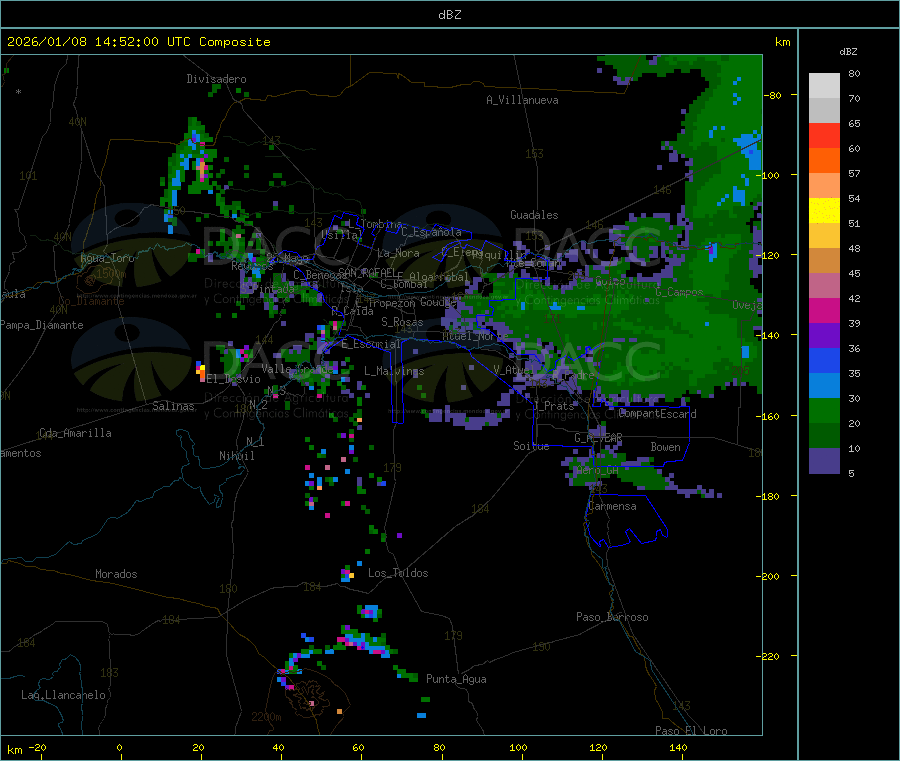Click the '0' tick on the horizontal km axis
This screenshot has height=761, width=900.
(119, 748)
